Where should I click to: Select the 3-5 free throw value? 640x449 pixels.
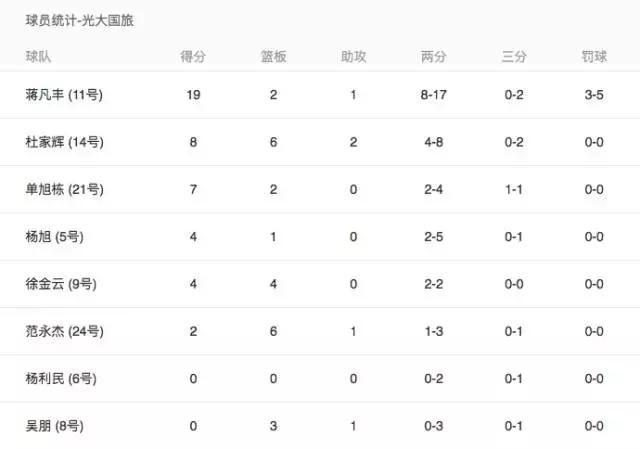tap(594, 95)
